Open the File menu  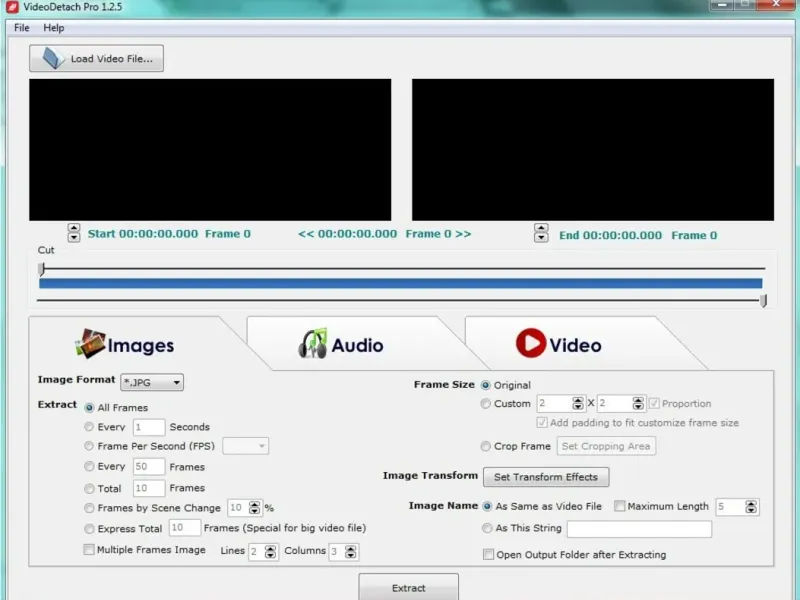(x=21, y=28)
